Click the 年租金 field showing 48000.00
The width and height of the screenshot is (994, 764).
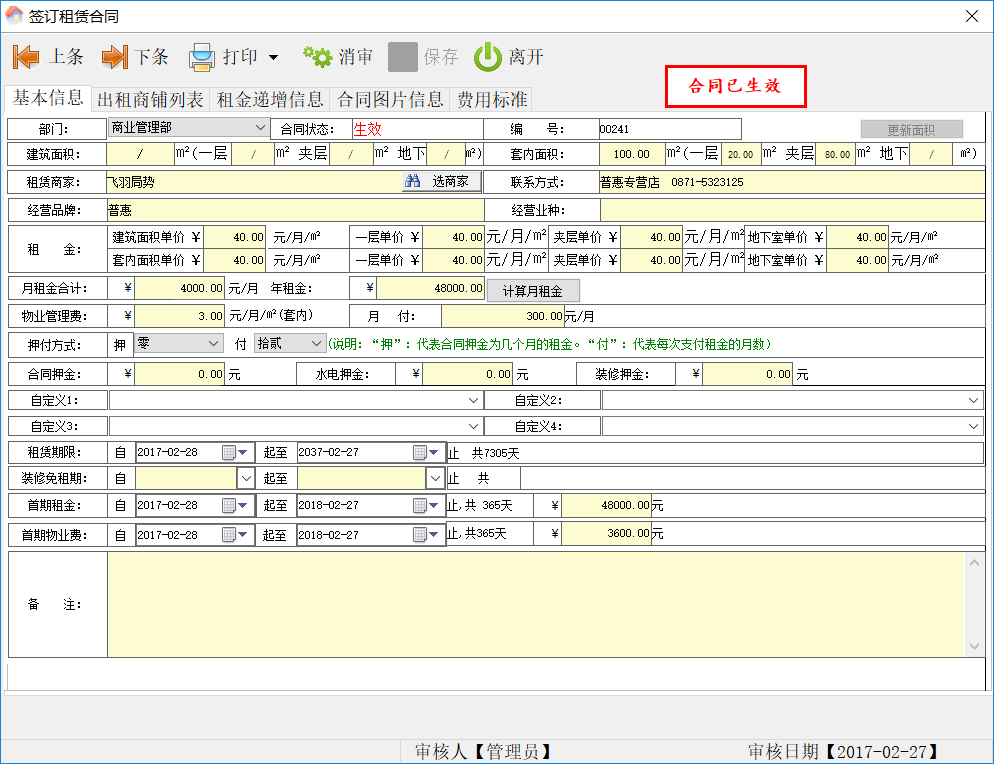431,288
